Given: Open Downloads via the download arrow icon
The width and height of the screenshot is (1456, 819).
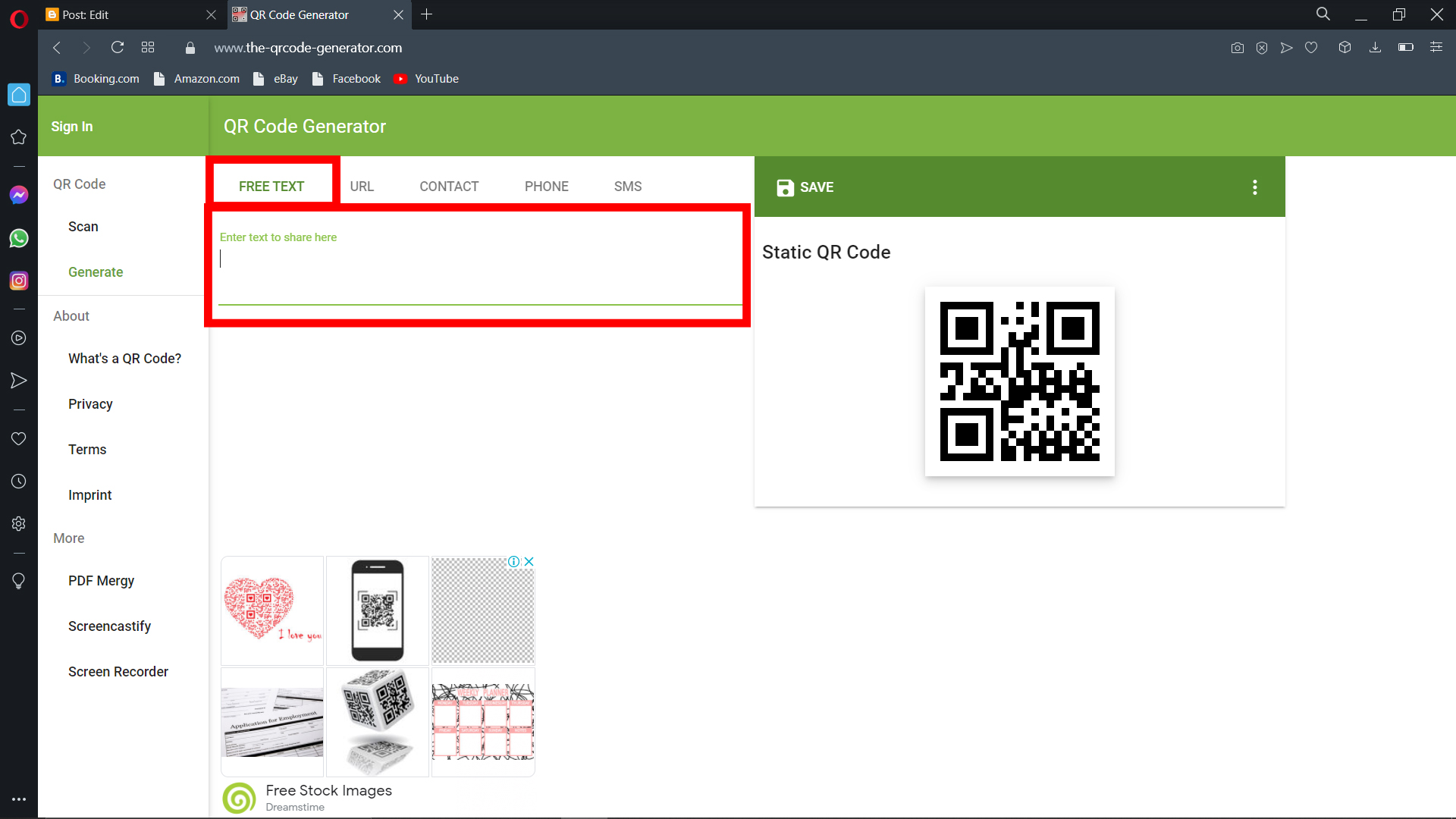Looking at the screenshot, I should [1375, 47].
